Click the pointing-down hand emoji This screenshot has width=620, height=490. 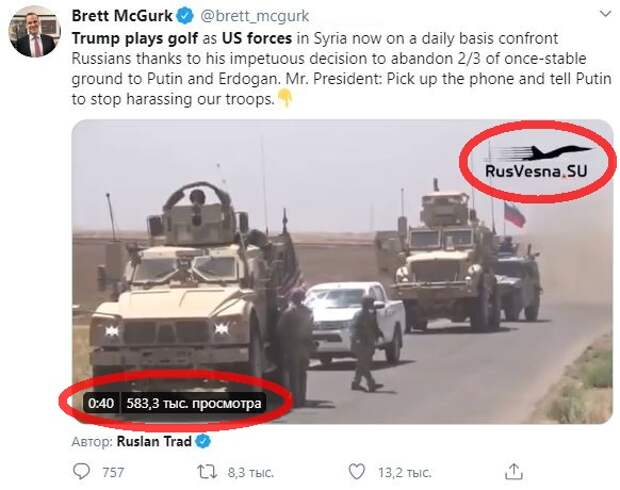(x=285, y=98)
